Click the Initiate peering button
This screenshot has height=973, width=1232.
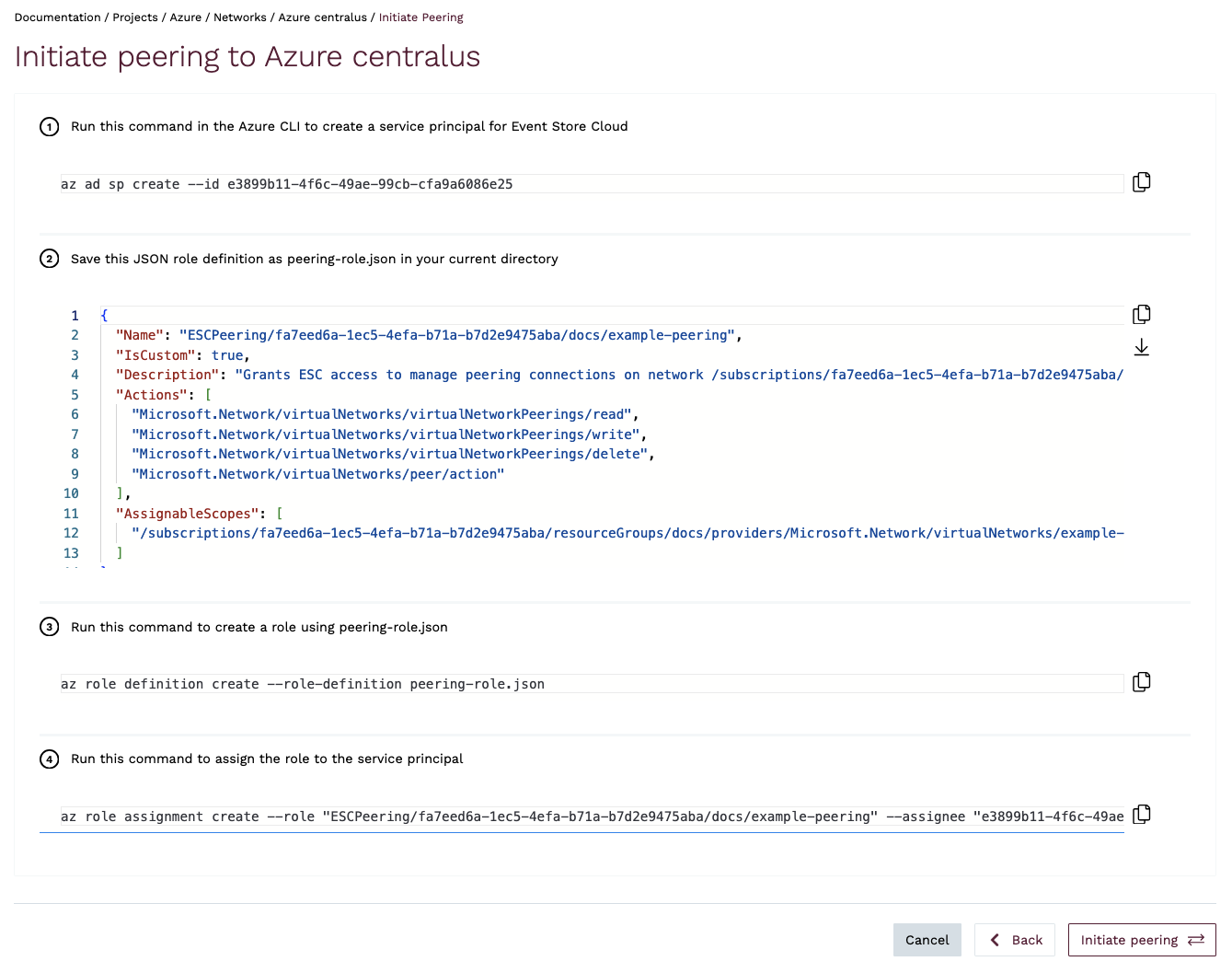click(1141, 940)
